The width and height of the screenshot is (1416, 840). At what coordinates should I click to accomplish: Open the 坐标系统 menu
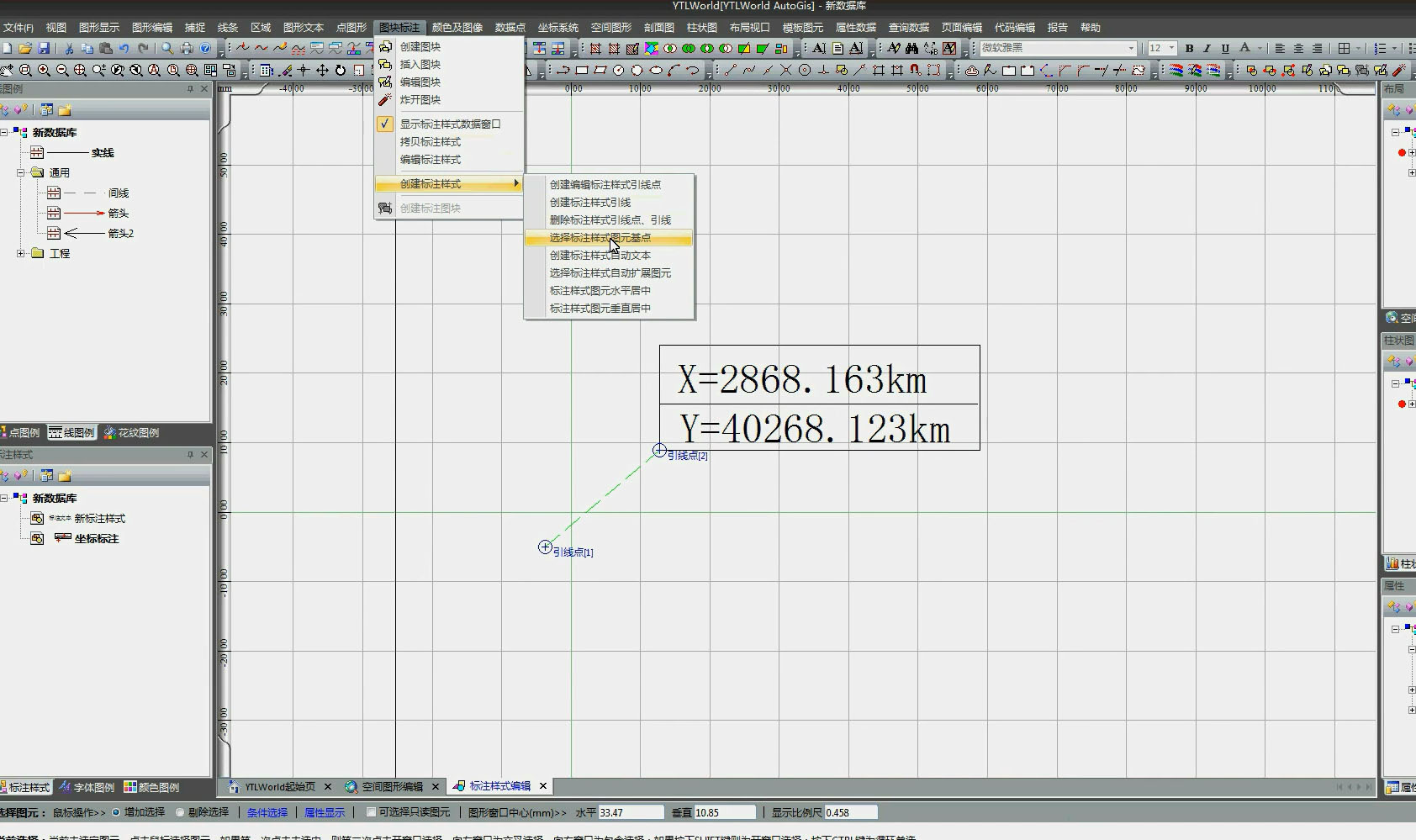click(x=557, y=28)
